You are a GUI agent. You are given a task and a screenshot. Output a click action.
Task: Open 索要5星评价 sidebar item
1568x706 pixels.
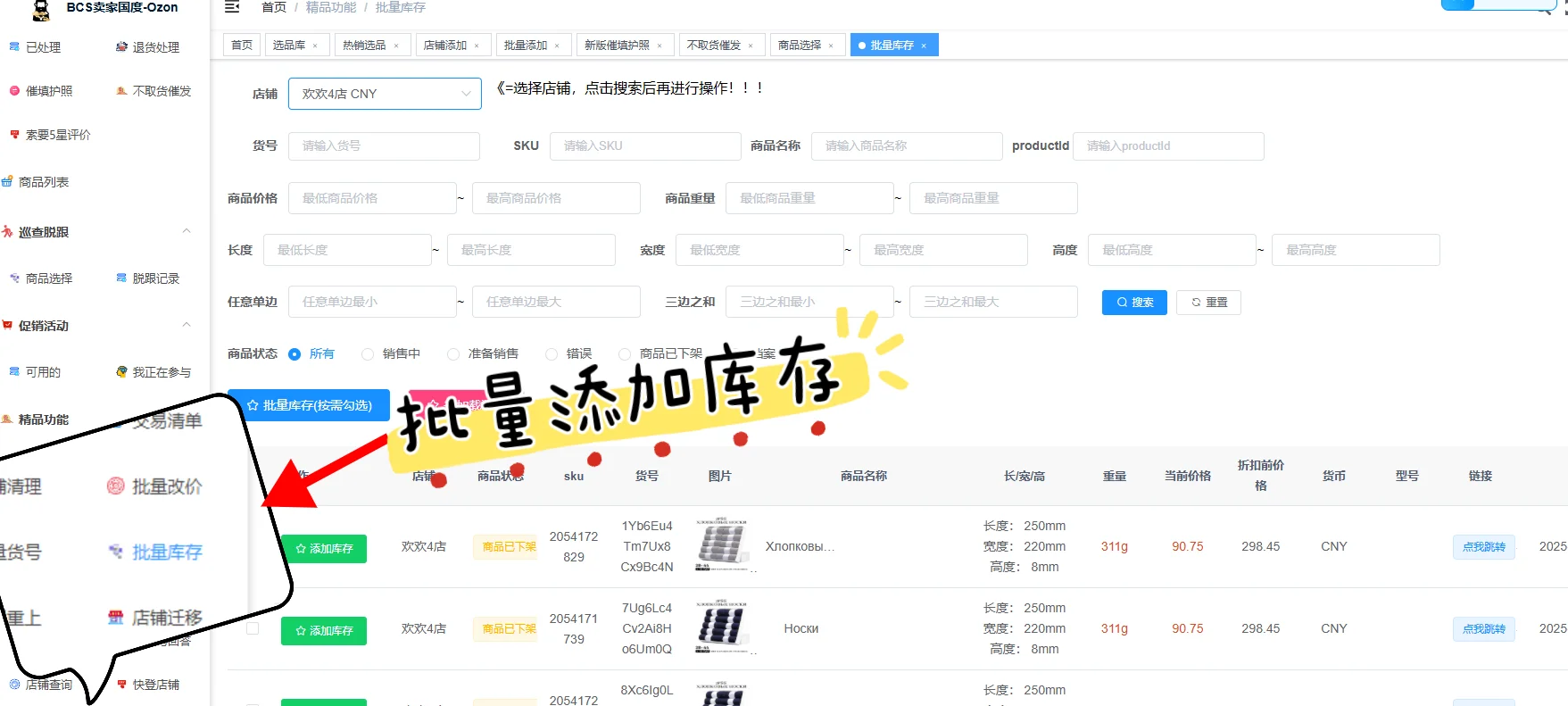(50, 135)
